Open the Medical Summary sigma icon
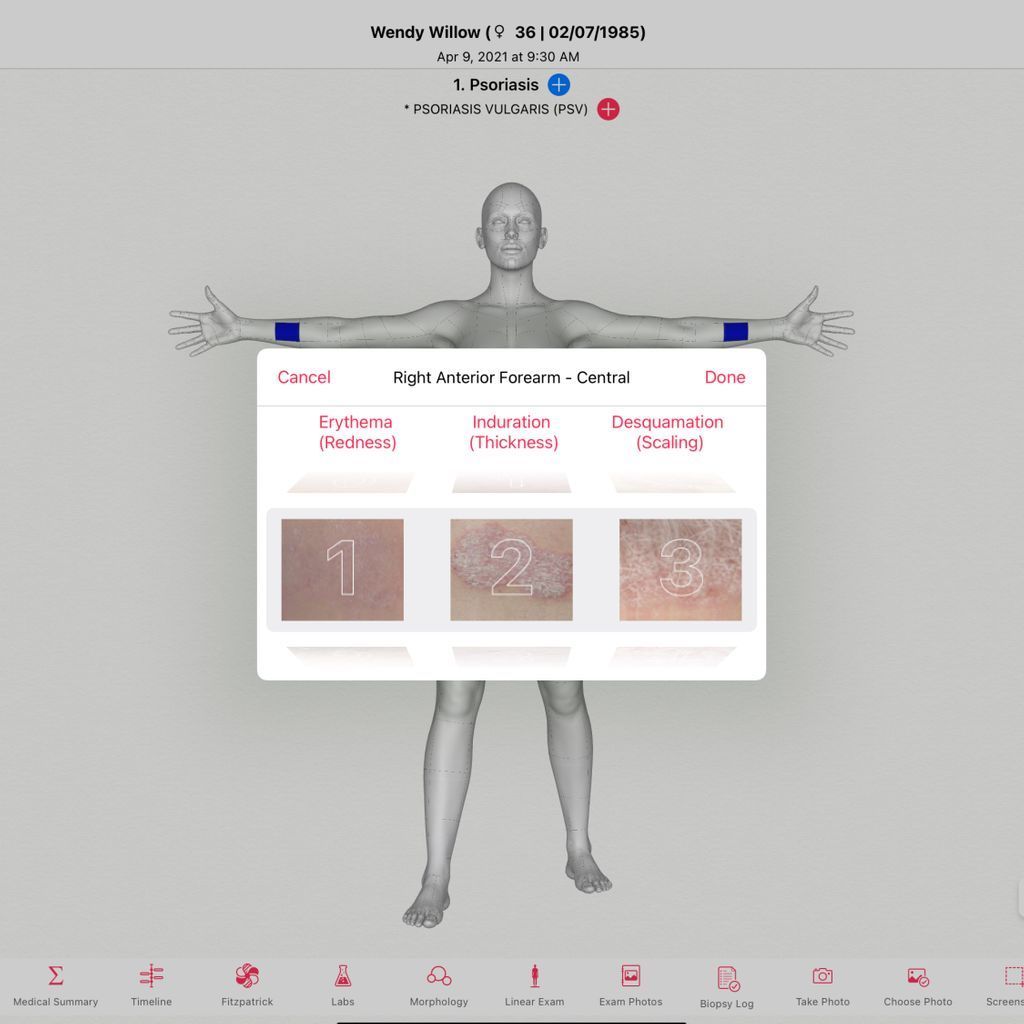 pos(56,976)
